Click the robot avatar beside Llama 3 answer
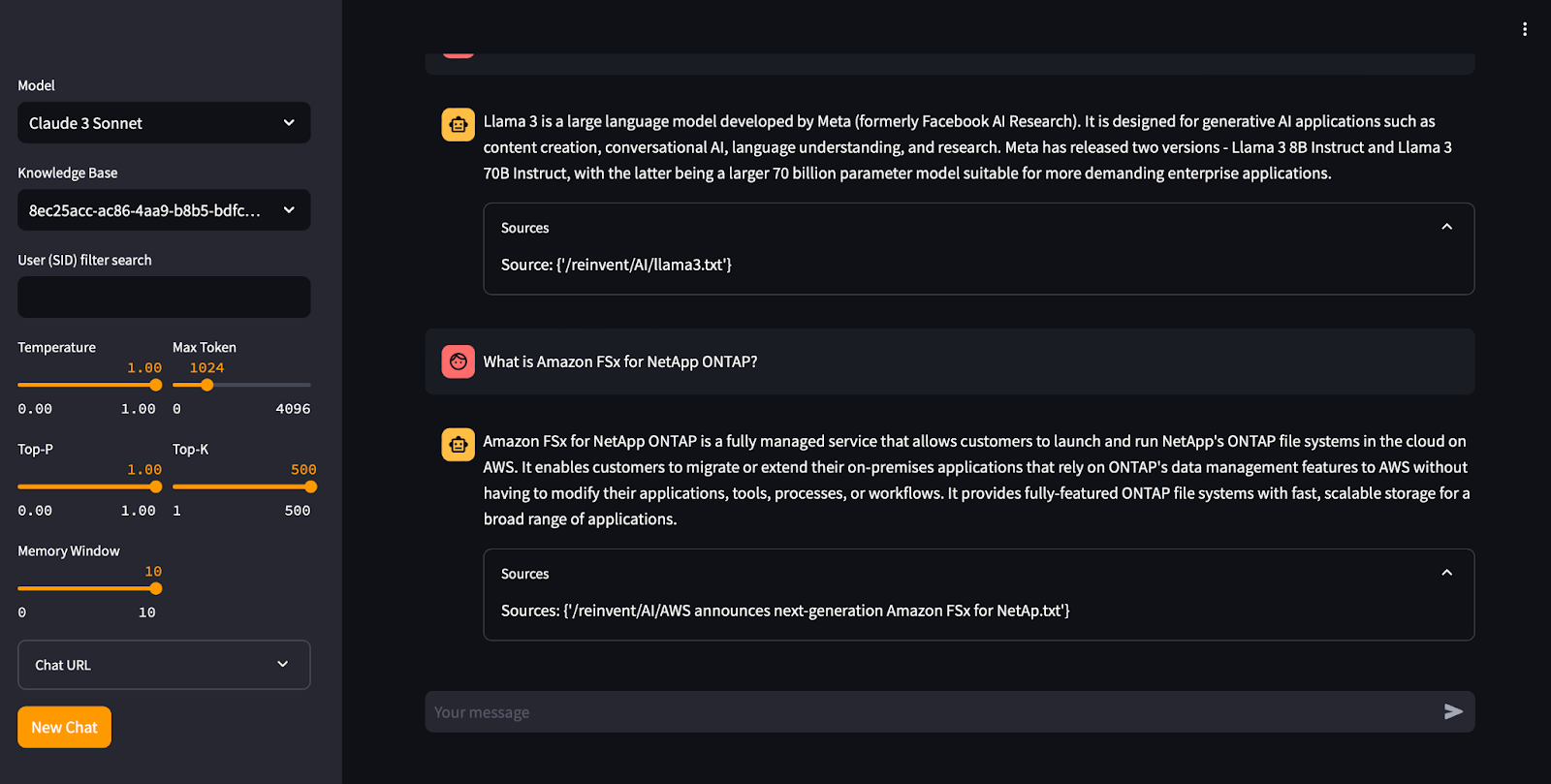The image size is (1551, 784). (459, 124)
